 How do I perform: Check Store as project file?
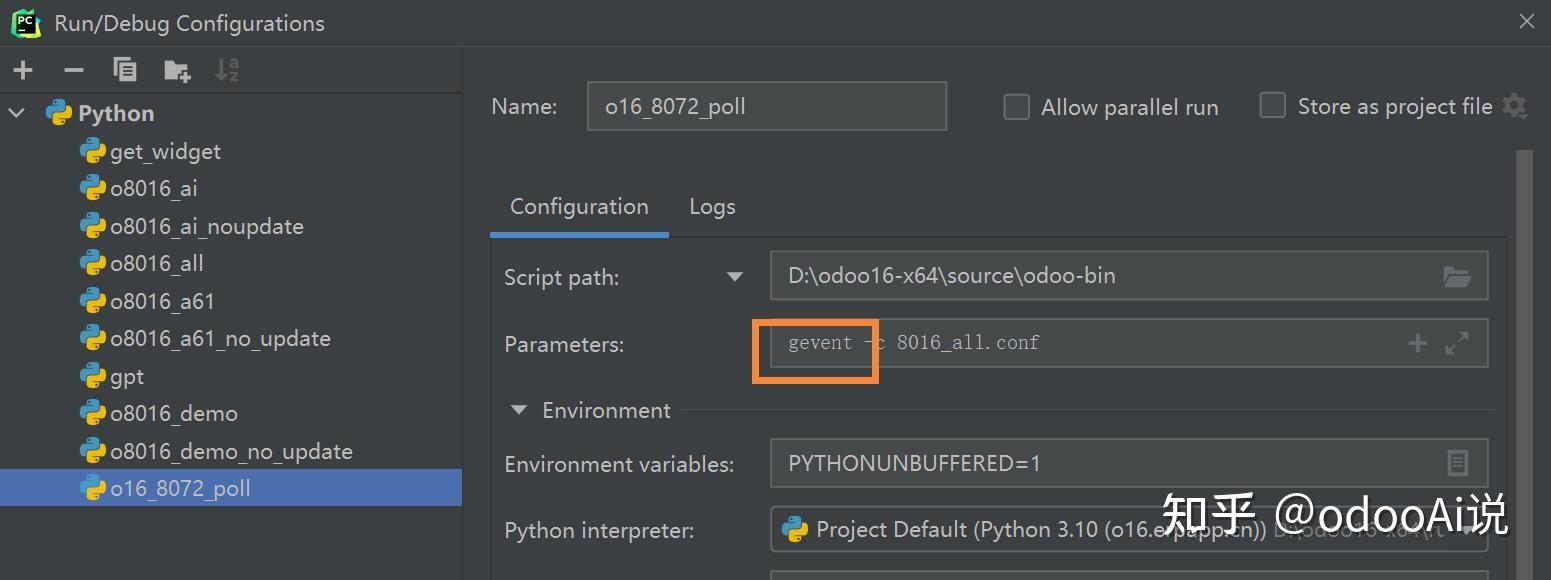tap(1272, 106)
